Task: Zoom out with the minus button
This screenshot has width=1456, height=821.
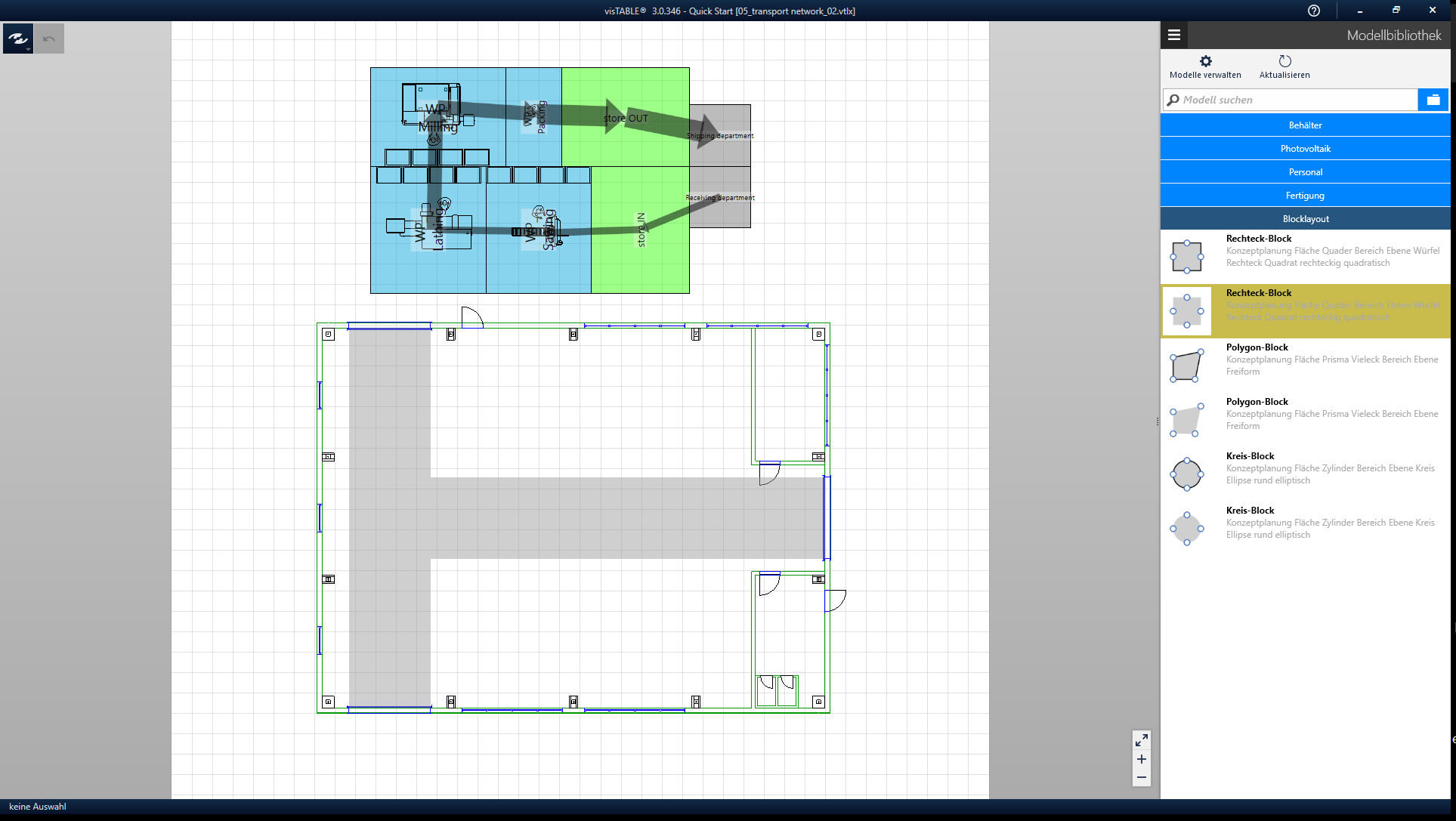Action: click(1141, 777)
